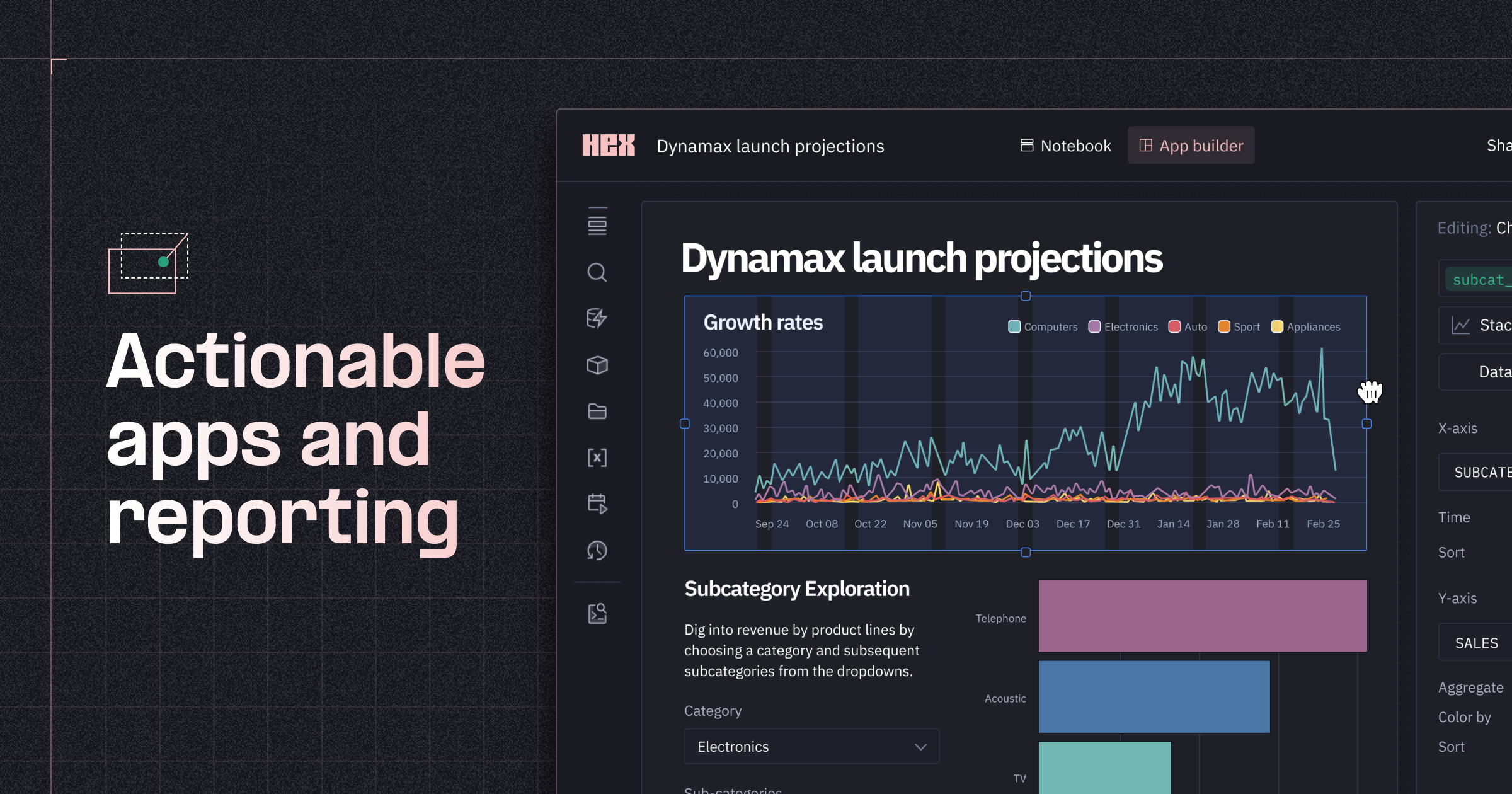This screenshot has height=794, width=1512.
Task: Switch to the Notebook tab
Action: 1066,146
